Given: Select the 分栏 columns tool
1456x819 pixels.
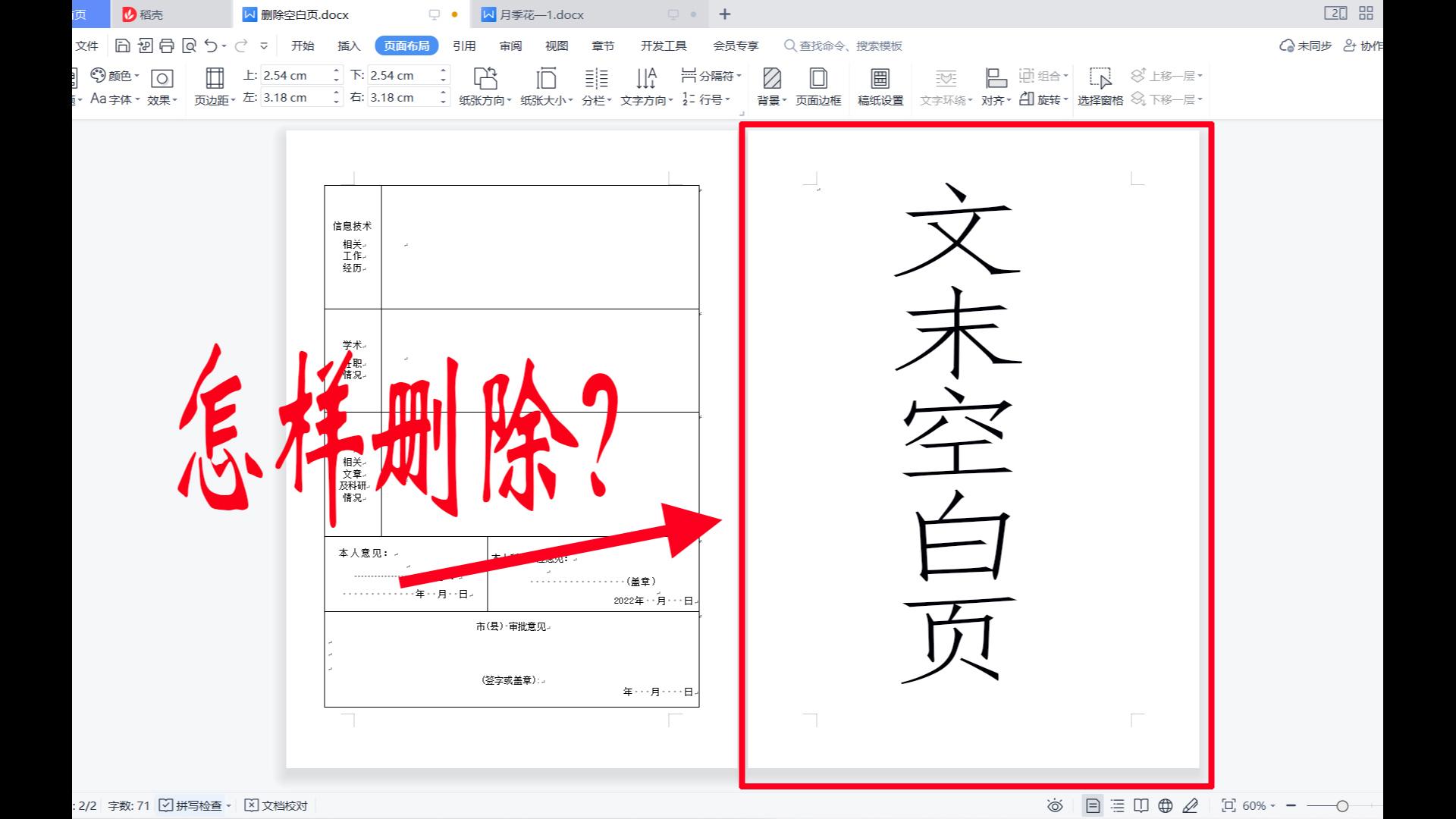Looking at the screenshot, I should pyautogui.click(x=596, y=86).
